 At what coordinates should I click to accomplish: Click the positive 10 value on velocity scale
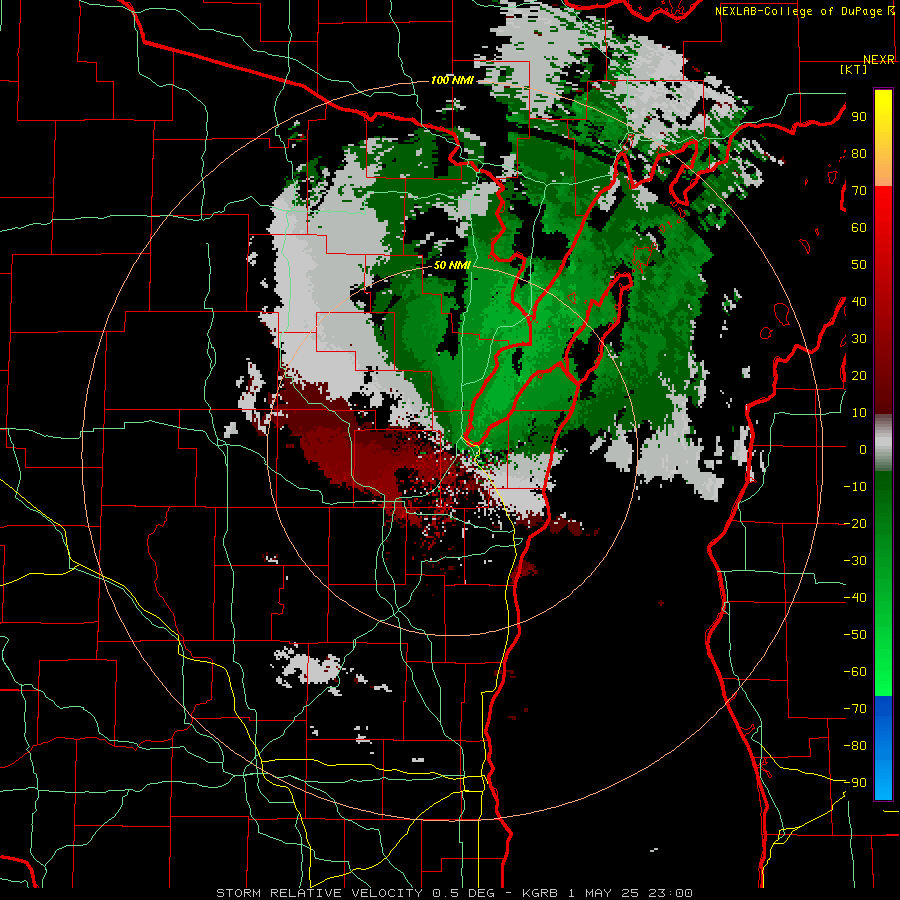tap(859, 413)
